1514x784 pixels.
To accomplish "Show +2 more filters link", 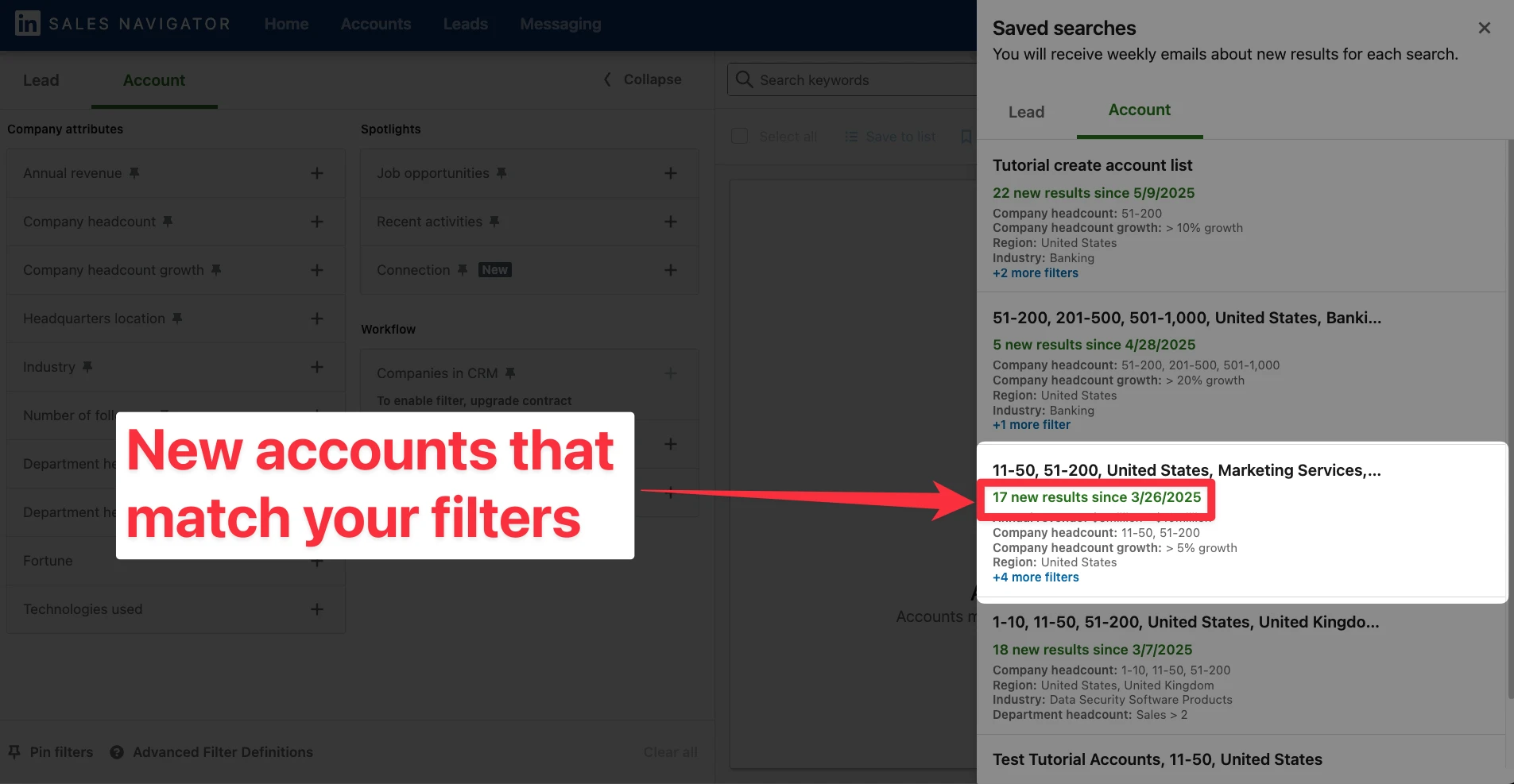I will click(1036, 273).
